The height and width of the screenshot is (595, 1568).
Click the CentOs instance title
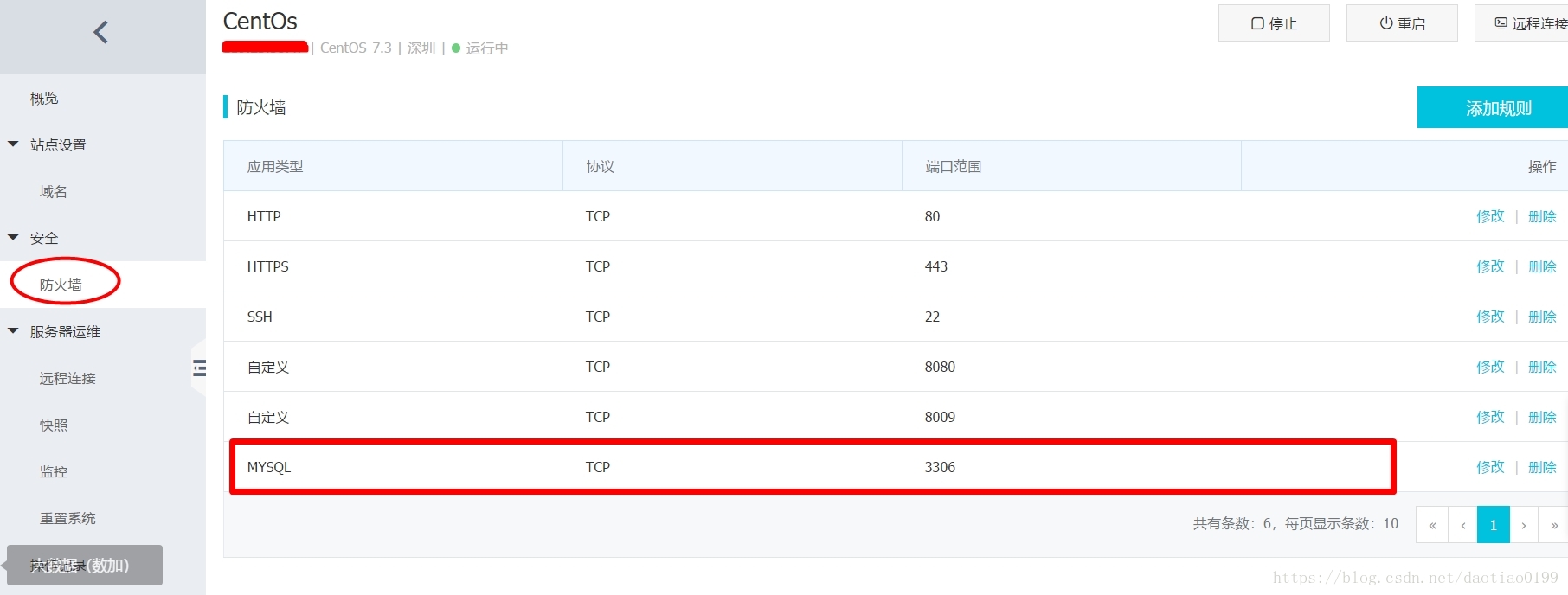point(260,21)
